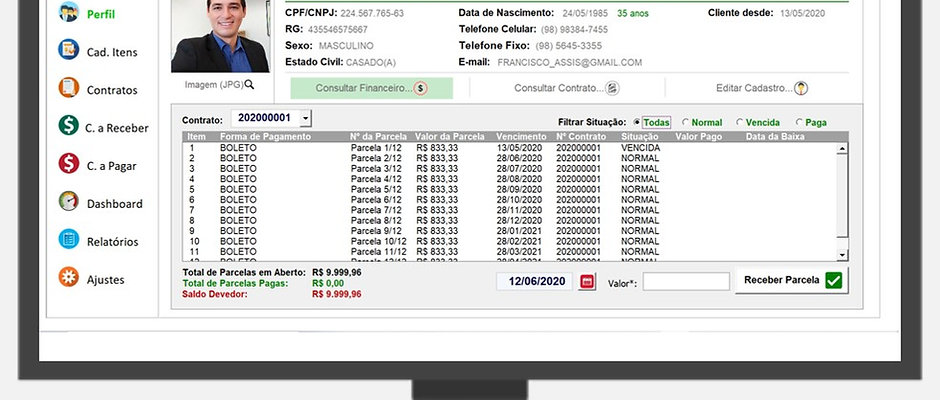This screenshot has width=940, height=400.
Task: Click the Consultar Contrato button
Action: point(567,88)
